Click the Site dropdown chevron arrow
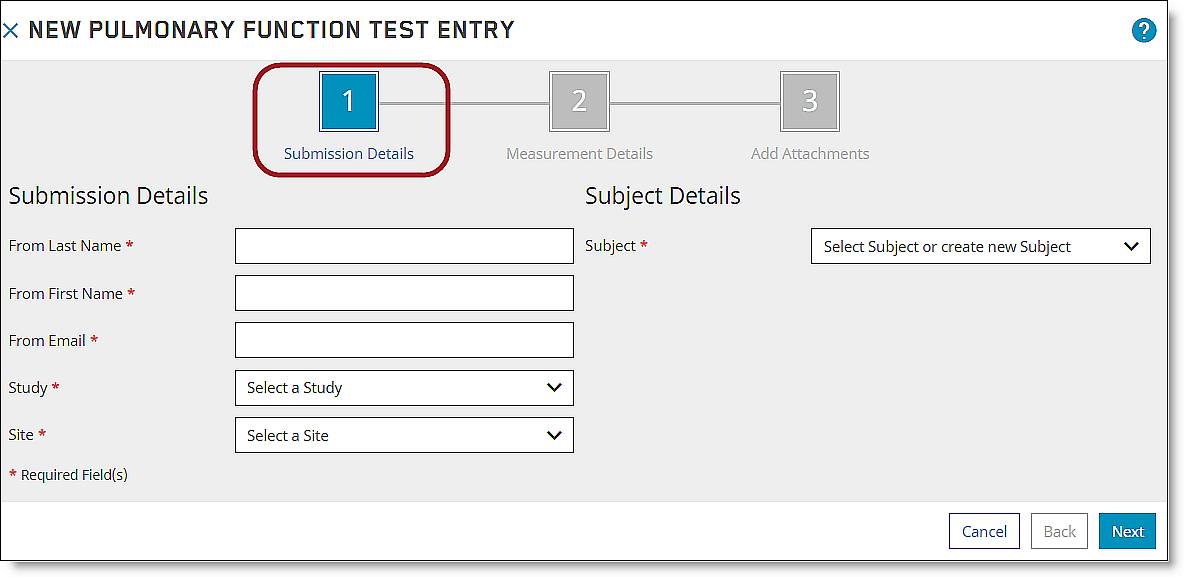This screenshot has height=577, width=1184. (554, 435)
